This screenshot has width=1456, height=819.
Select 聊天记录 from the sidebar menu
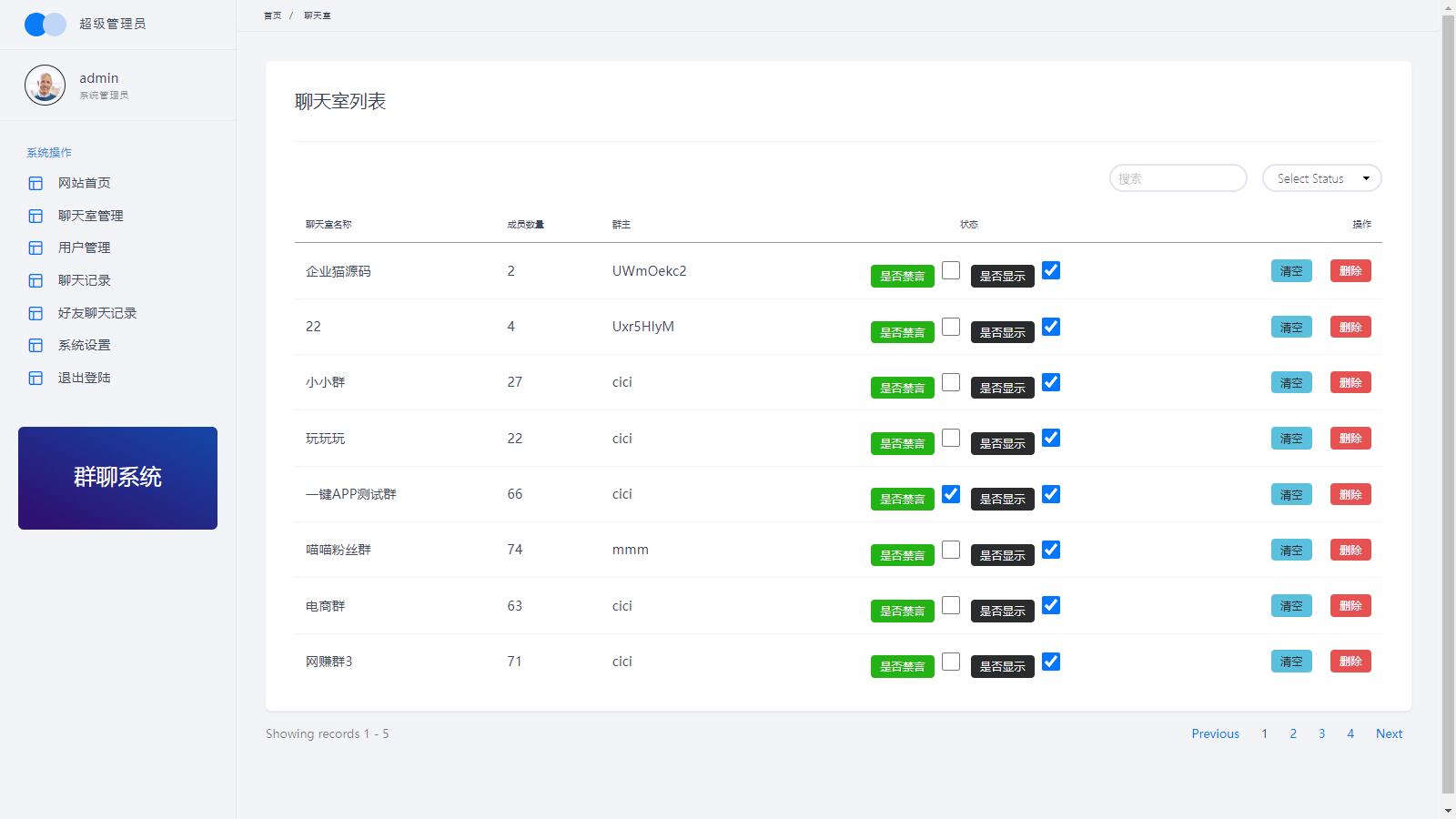click(85, 280)
